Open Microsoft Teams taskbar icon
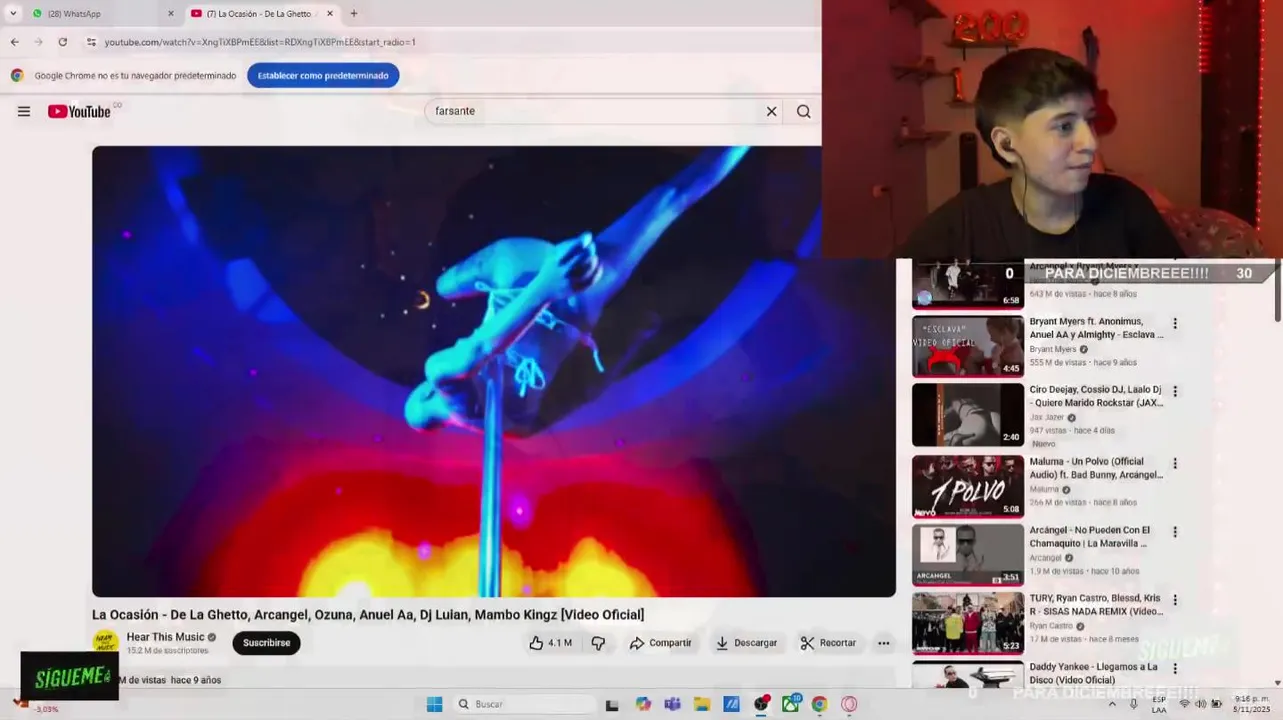Screen dimensions: 1283x720 (672, 704)
